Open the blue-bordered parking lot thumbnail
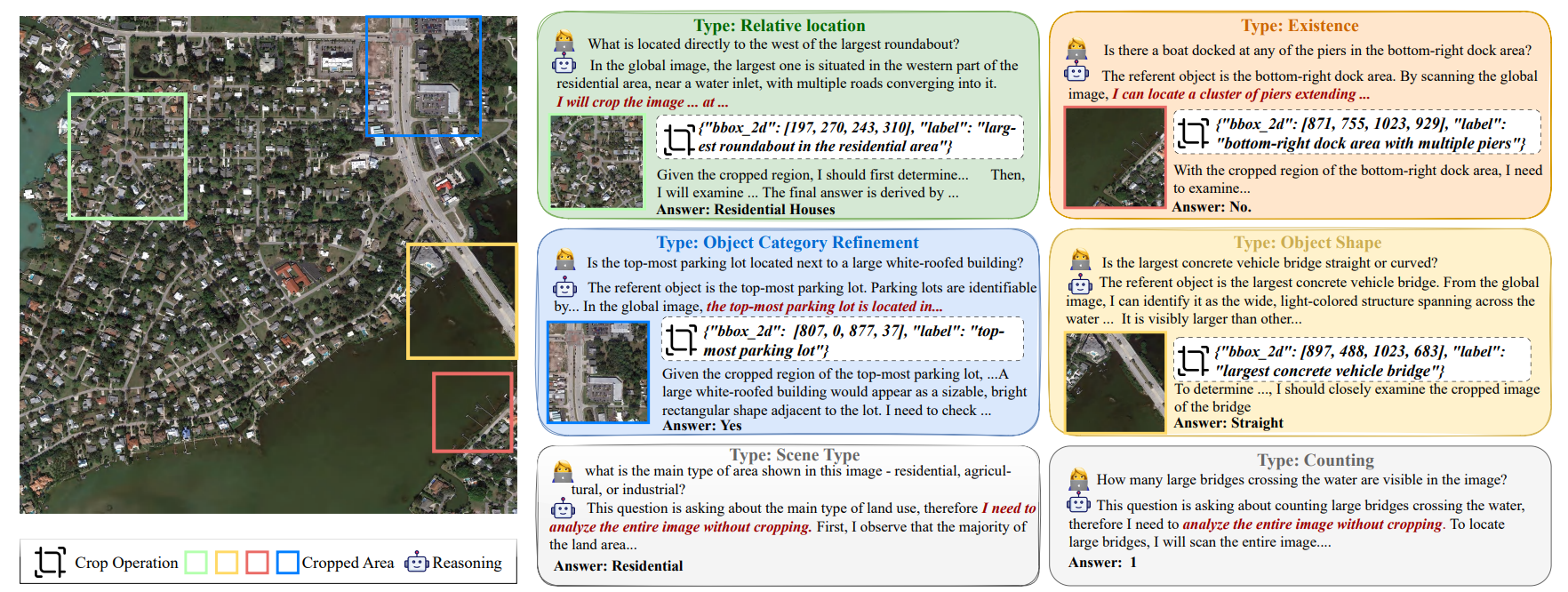This screenshot has height=592, width=1568. click(x=598, y=372)
